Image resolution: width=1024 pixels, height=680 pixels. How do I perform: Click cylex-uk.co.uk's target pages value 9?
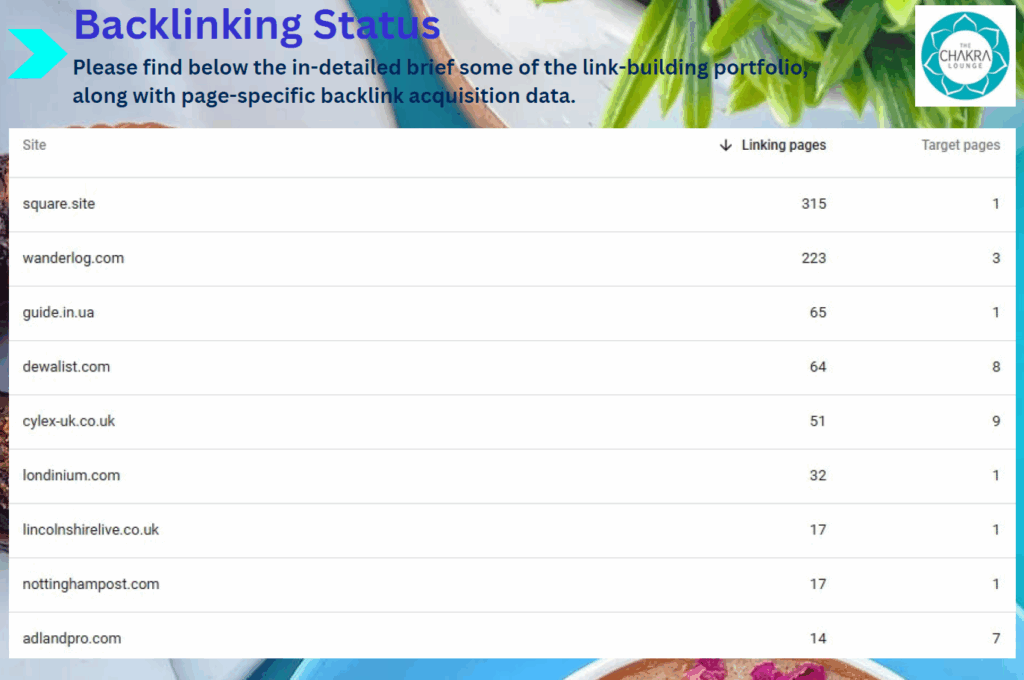[x=996, y=421]
